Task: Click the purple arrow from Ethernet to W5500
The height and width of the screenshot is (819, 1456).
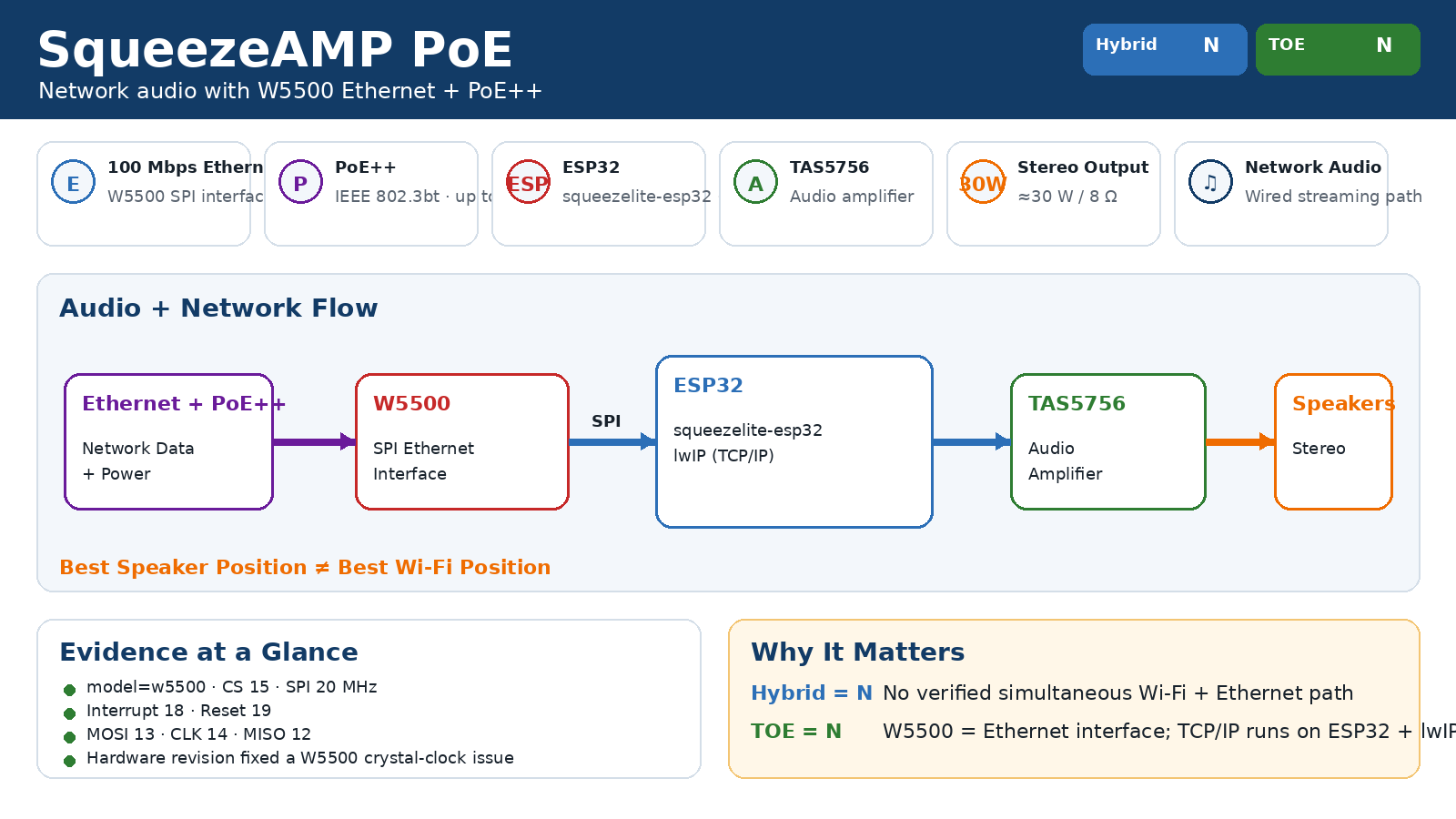Action: click(315, 441)
